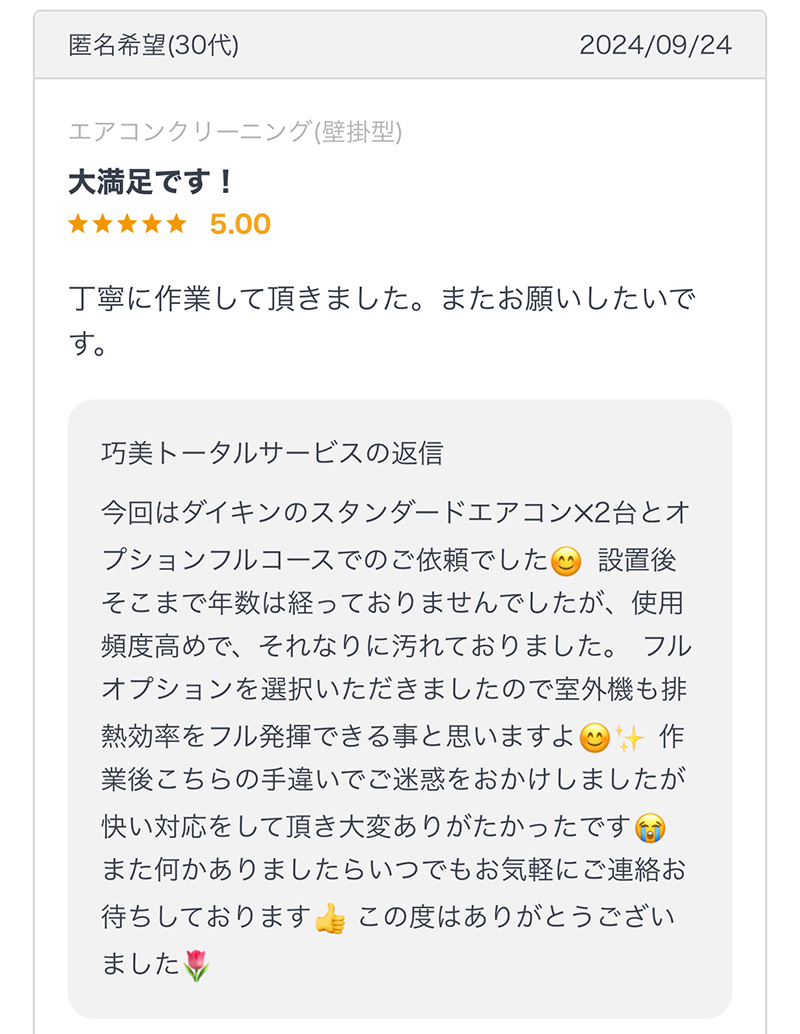Screen dimensions: 800x1034
Task: Click the crying face emoji
Action: click(650, 828)
